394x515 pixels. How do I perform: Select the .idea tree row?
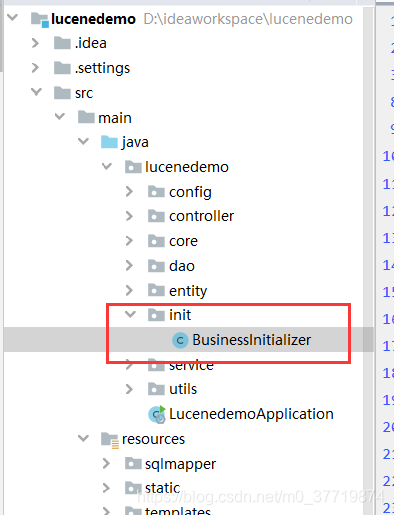pos(90,43)
